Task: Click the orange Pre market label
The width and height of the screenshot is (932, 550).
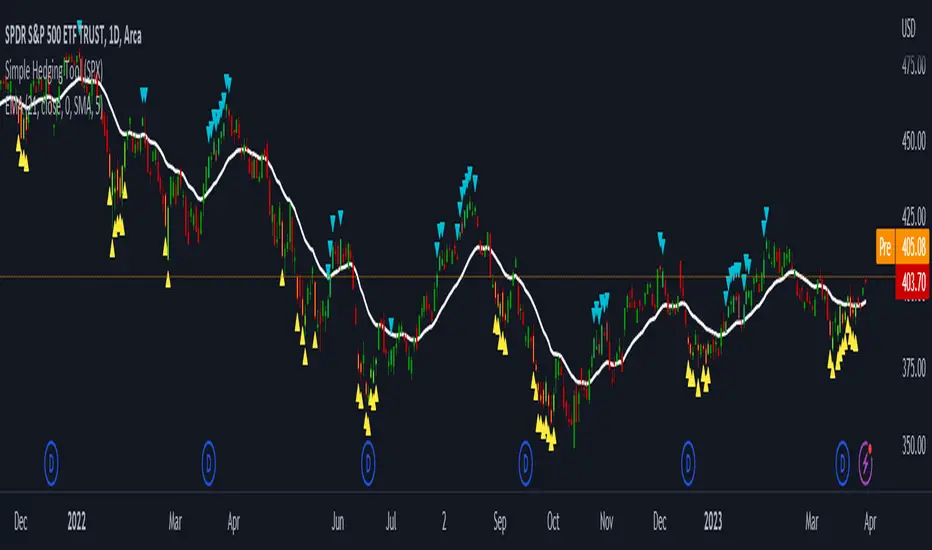Action: coord(886,246)
